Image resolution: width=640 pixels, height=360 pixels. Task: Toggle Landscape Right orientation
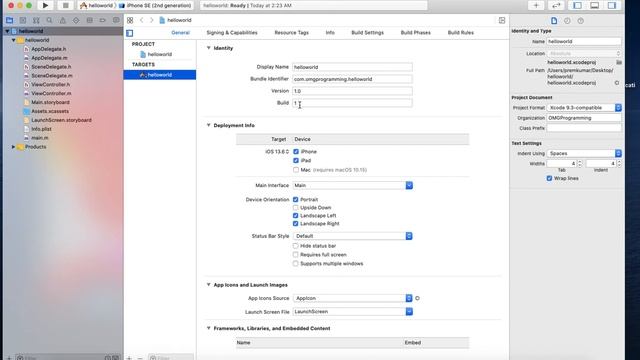tap(296, 224)
